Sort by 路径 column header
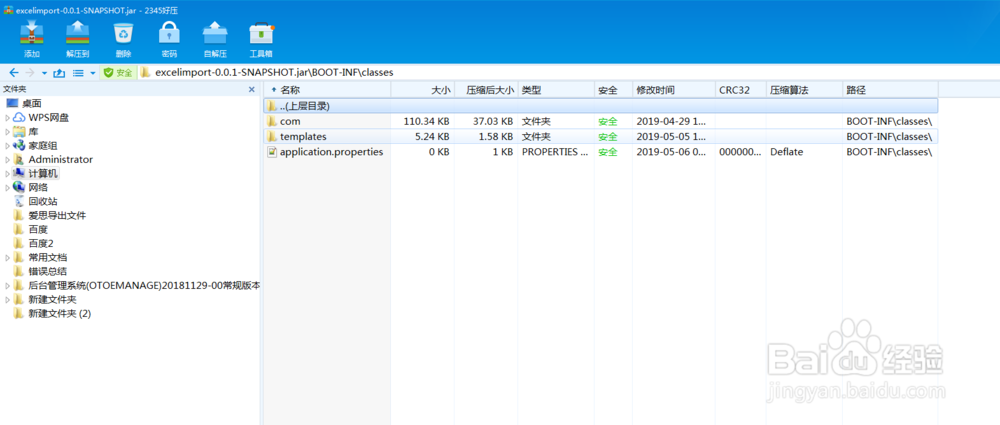Image resolution: width=1000 pixels, height=425 pixels. 890,91
